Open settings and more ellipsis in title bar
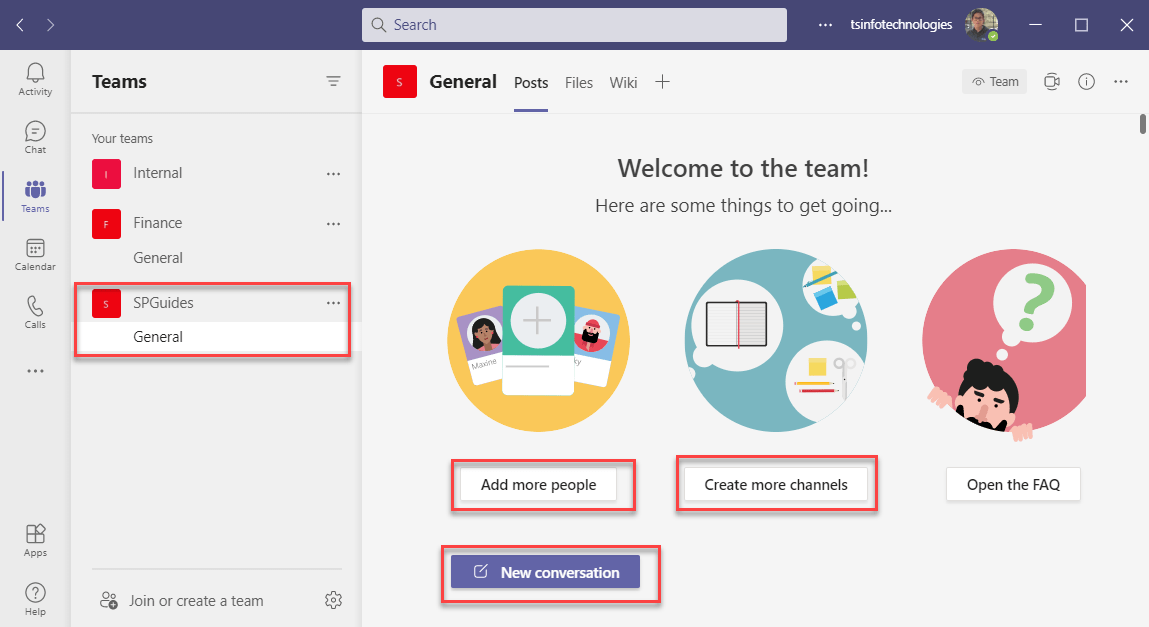The width and height of the screenshot is (1149, 627). [x=825, y=25]
